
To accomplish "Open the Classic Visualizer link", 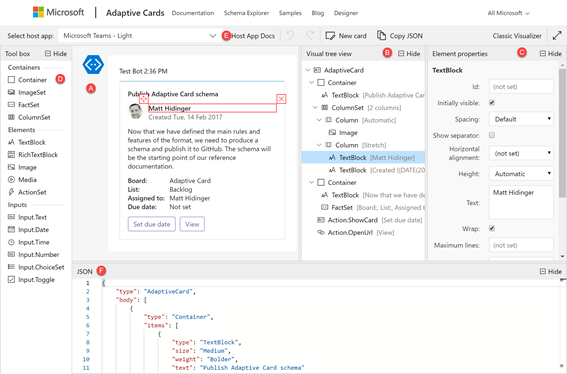I will [517, 36].
